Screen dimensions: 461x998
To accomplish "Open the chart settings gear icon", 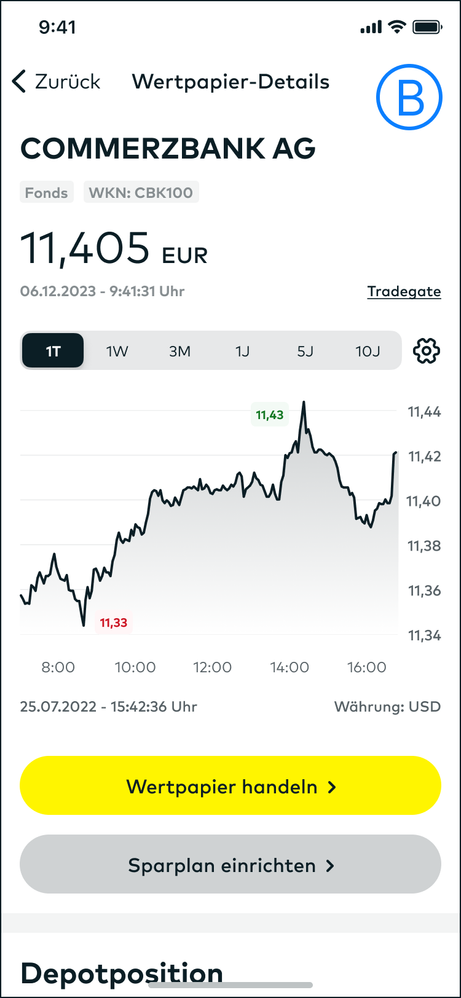I will click(x=427, y=351).
